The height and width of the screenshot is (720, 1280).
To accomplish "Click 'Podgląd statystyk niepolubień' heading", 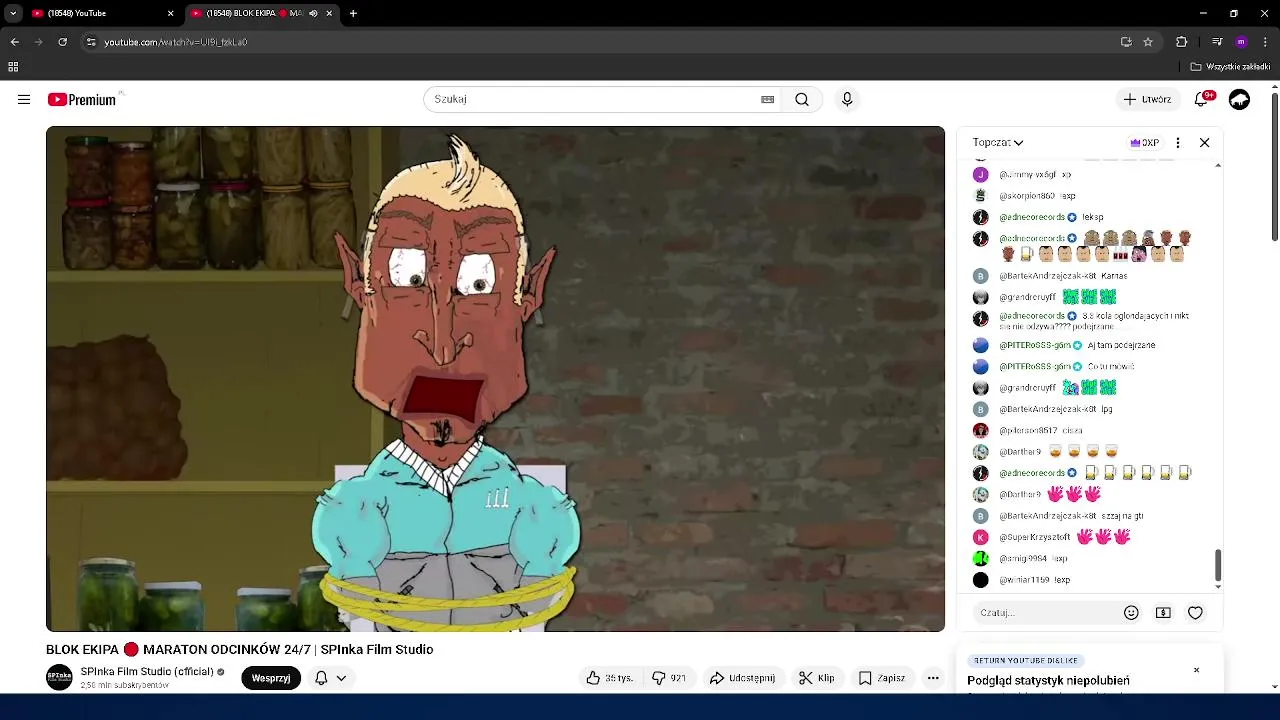I will 1048,681.
